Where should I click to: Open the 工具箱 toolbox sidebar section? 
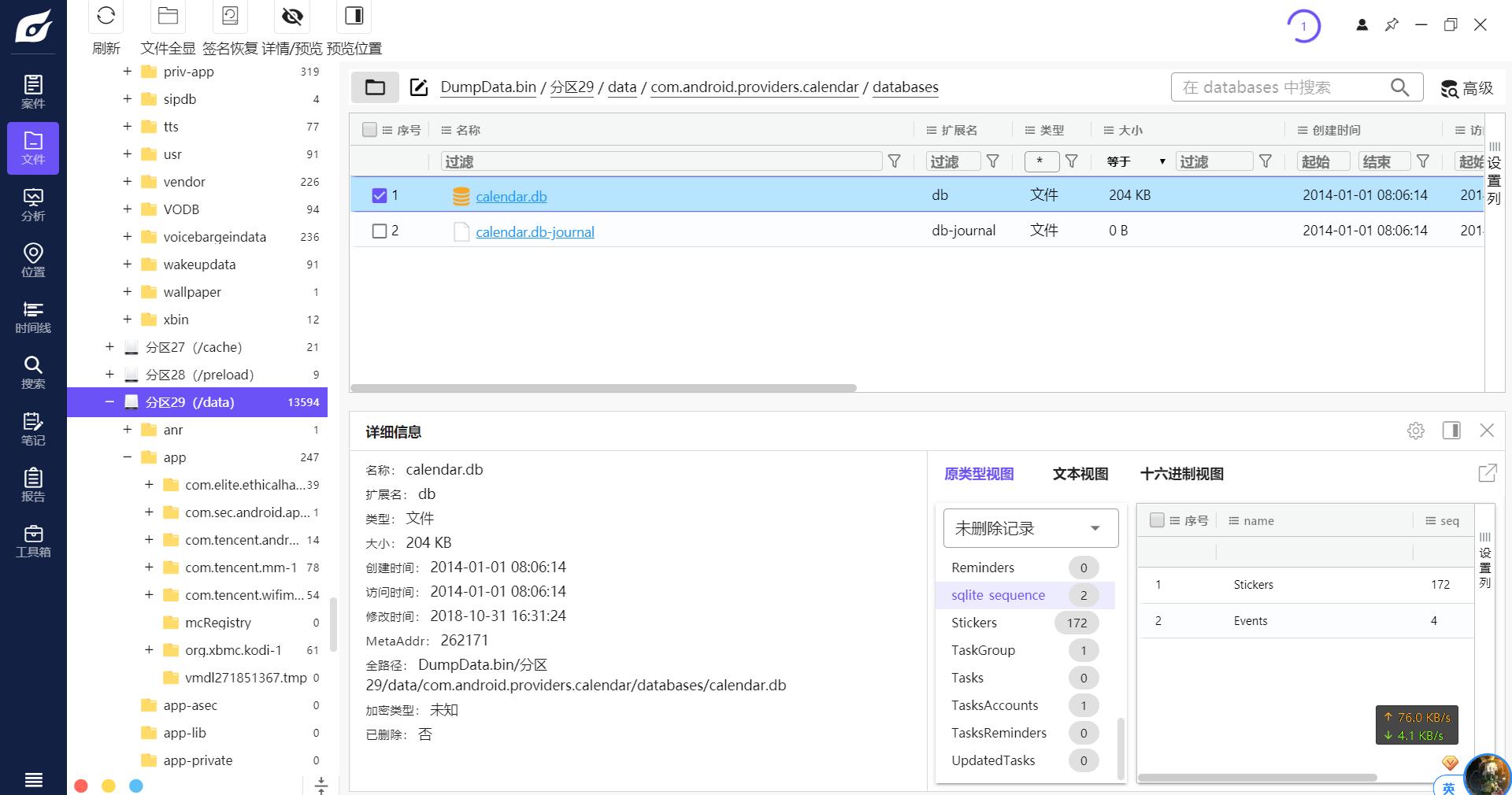coord(33,541)
